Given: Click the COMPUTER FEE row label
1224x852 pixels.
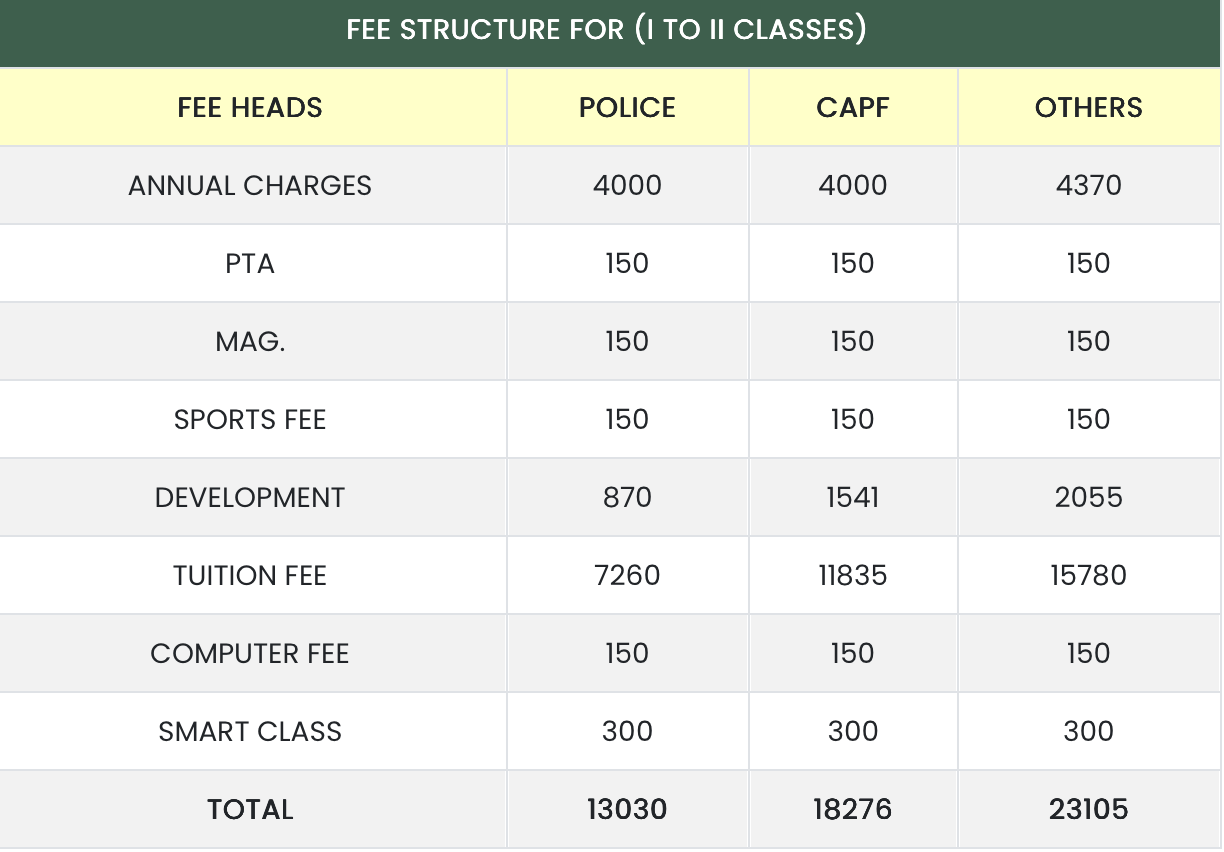Looking at the screenshot, I should click(x=250, y=654).
